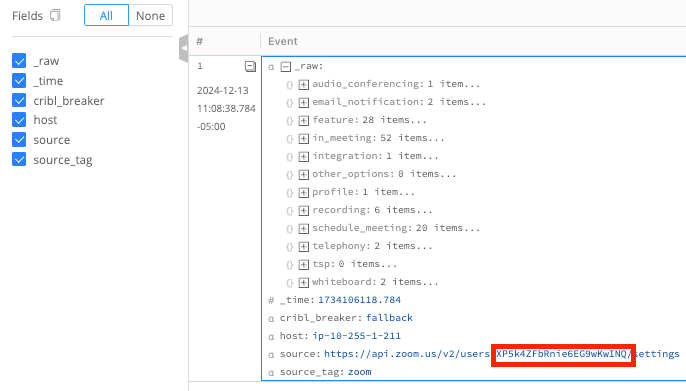
Task: Copy the fields list icon
Action: tap(55, 15)
